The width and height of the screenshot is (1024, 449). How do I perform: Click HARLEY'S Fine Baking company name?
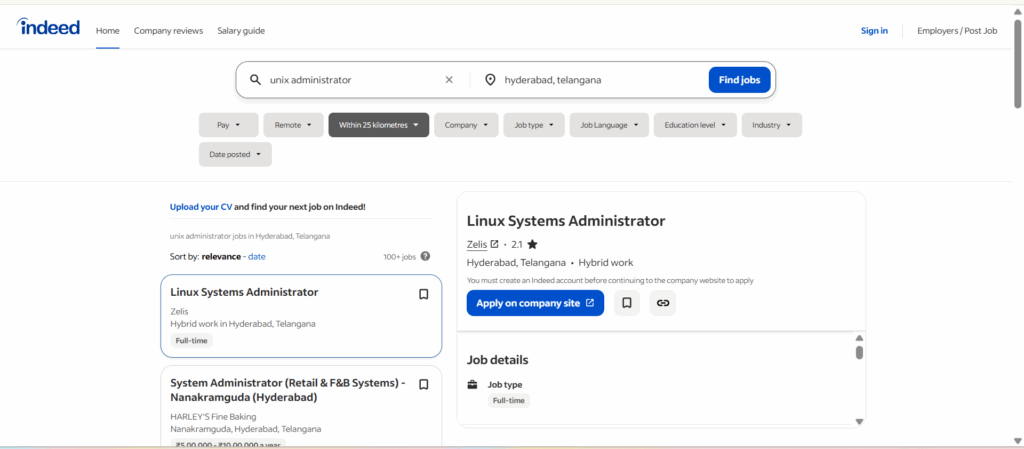(x=214, y=416)
